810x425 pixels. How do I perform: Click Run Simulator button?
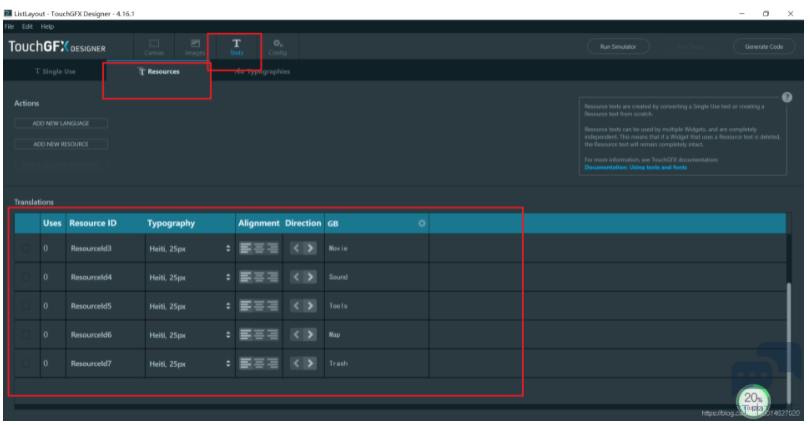click(x=618, y=46)
